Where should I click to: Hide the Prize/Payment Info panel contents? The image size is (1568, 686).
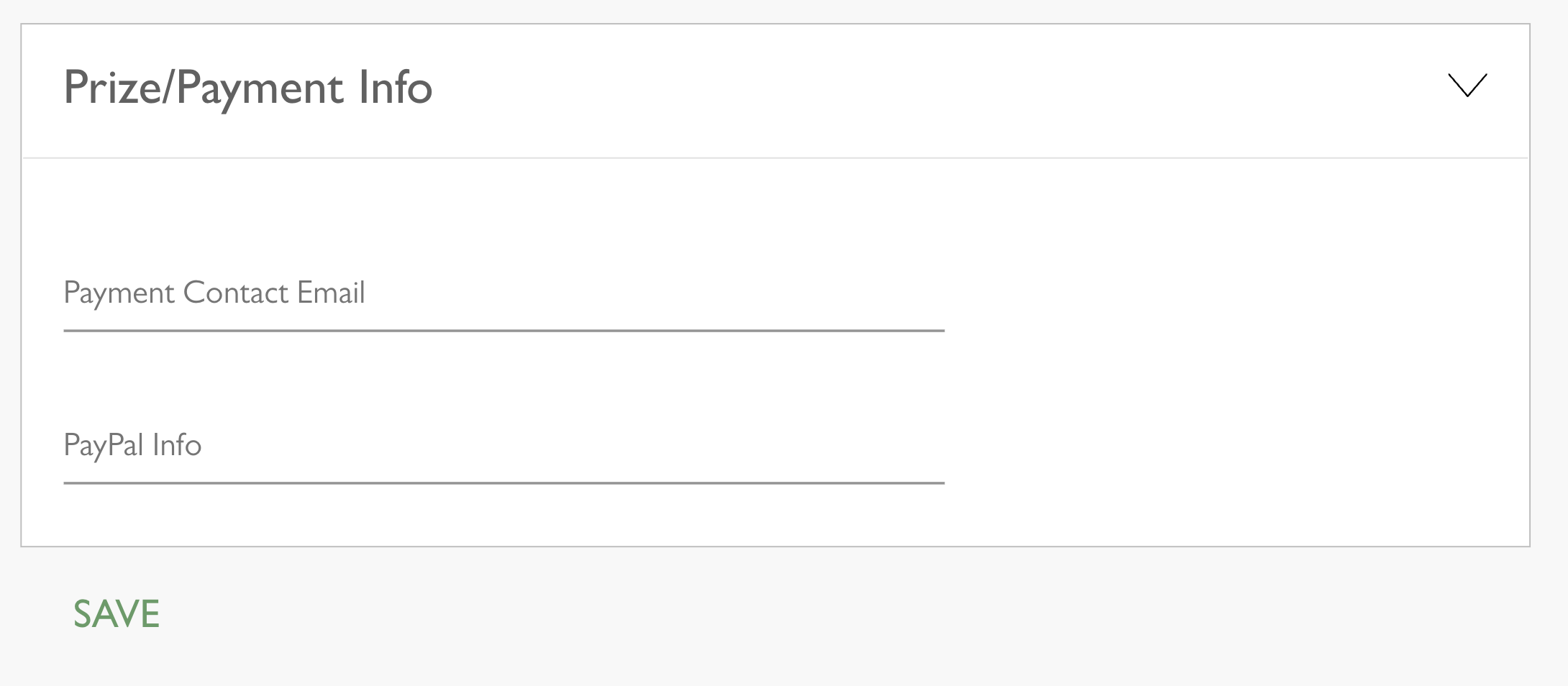pyautogui.click(x=1467, y=86)
